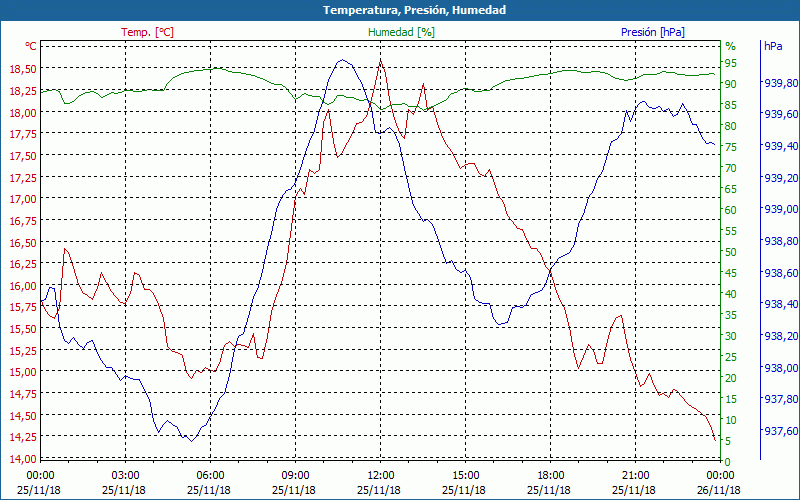Click green humidity axis value 40

[x=731, y=294]
